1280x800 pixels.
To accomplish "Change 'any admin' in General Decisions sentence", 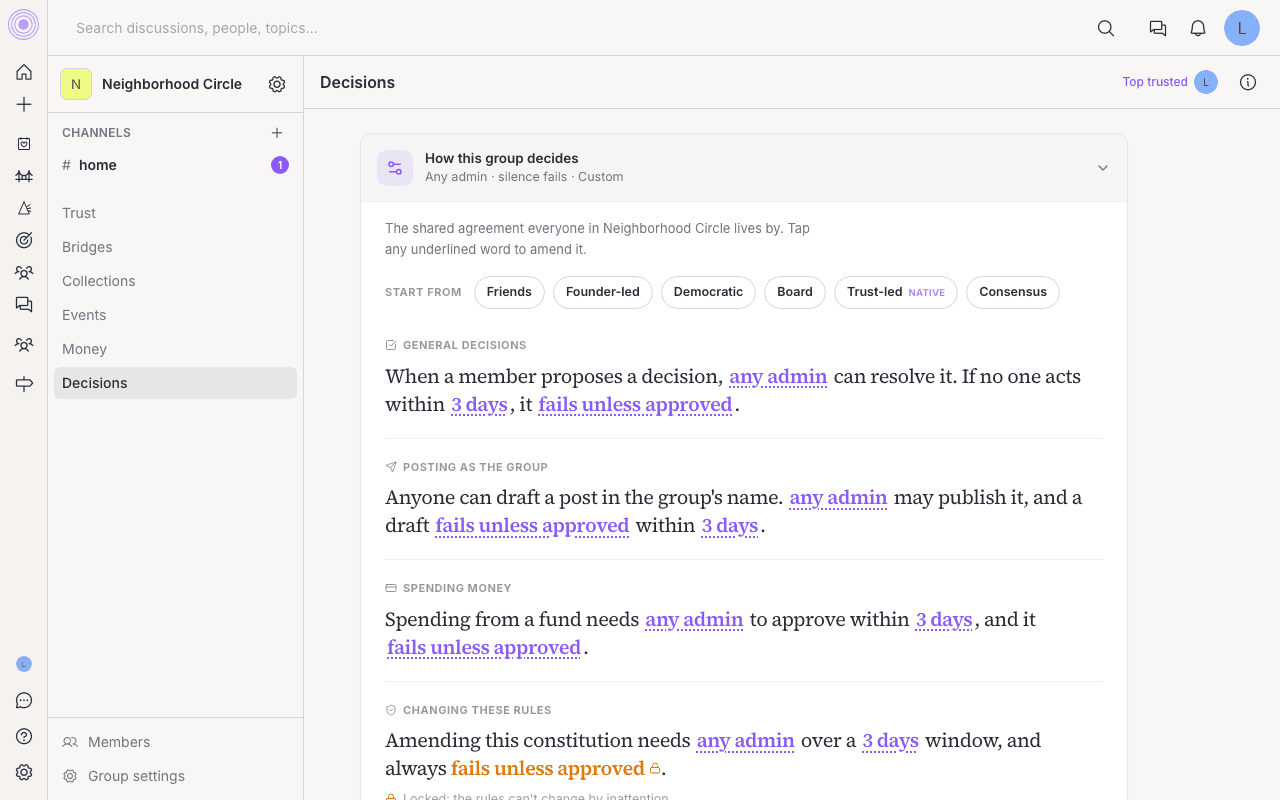I will pos(778,377).
